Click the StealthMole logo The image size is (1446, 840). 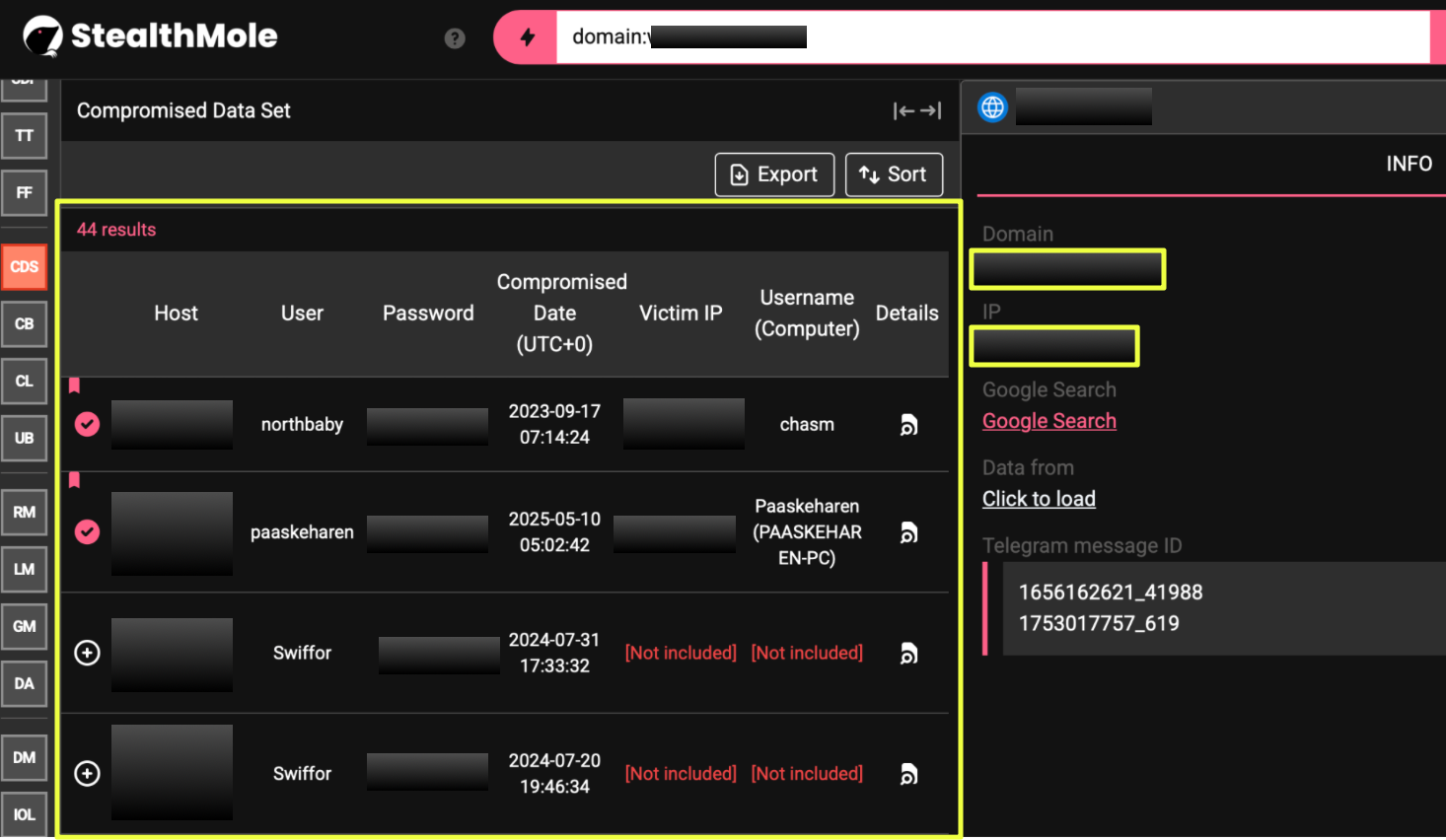point(150,36)
